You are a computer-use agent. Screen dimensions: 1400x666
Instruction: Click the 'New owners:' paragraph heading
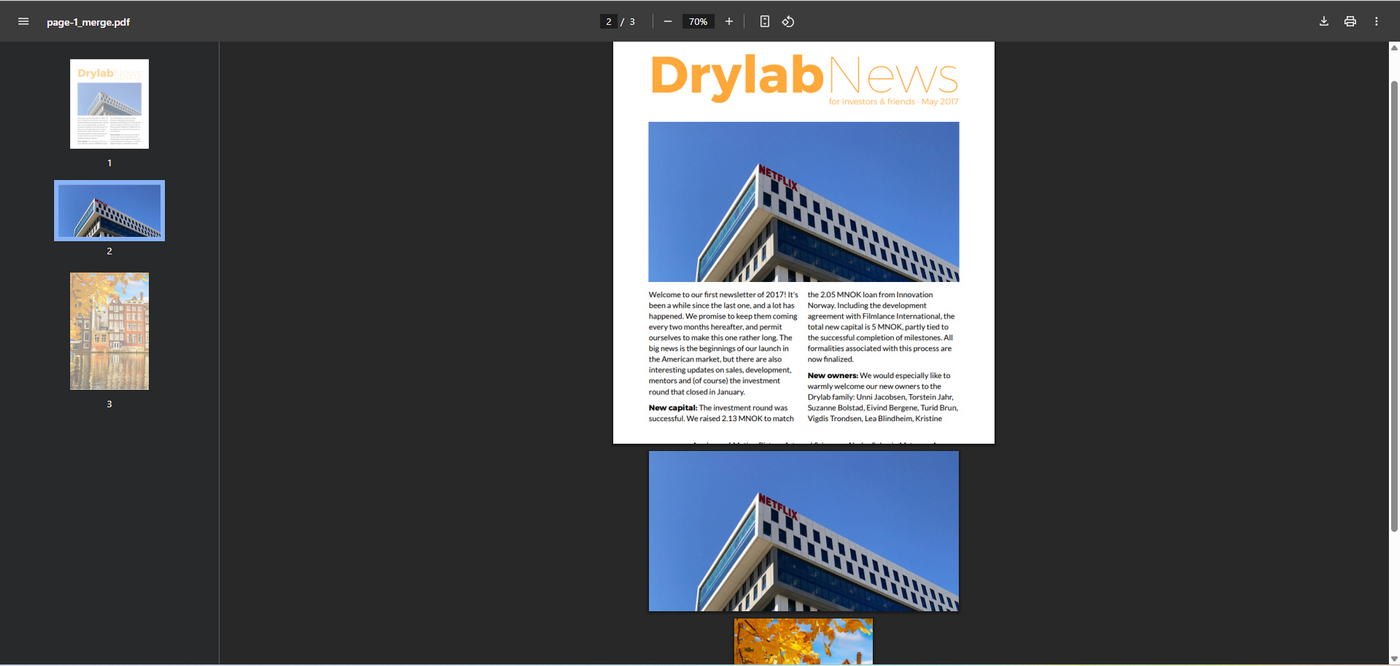point(833,375)
